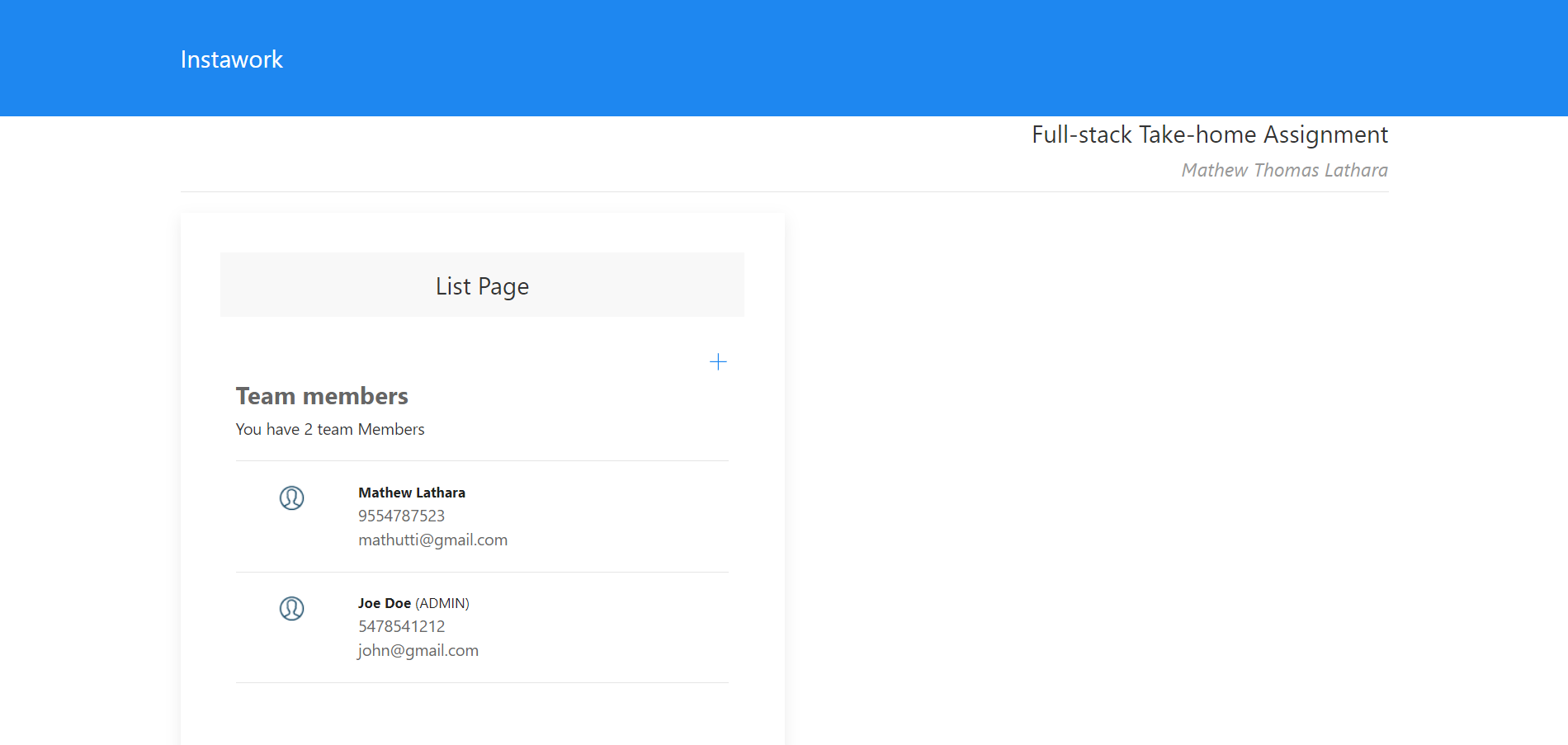The width and height of the screenshot is (1568, 745).
Task: Click the Team members heading
Action: pos(322,396)
